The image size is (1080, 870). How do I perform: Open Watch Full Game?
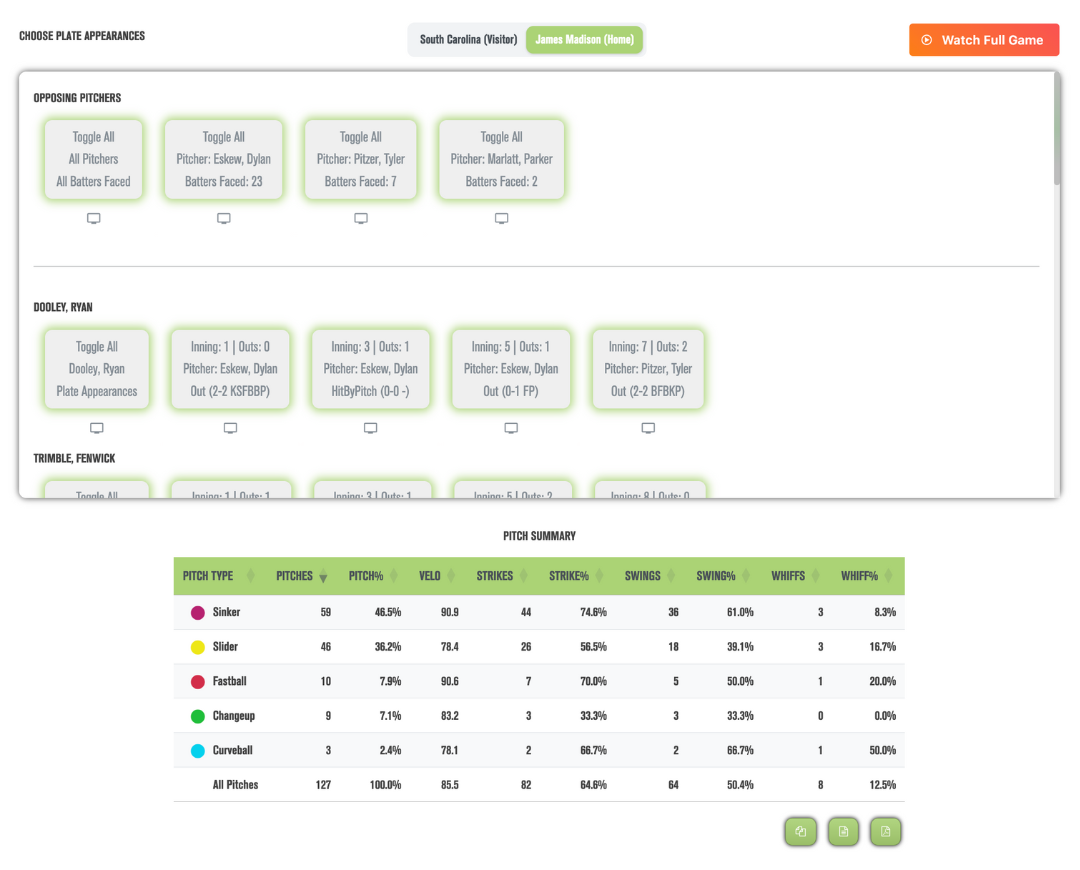point(984,40)
